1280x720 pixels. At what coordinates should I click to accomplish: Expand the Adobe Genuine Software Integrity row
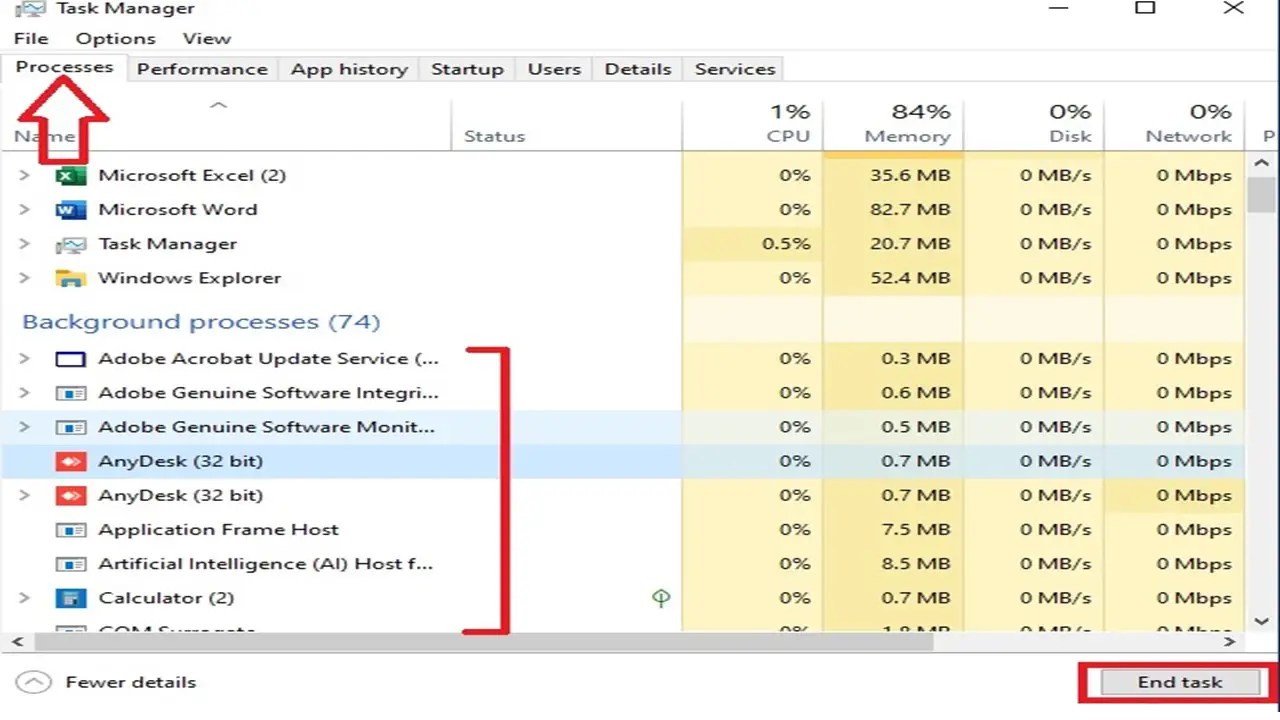(x=25, y=393)
